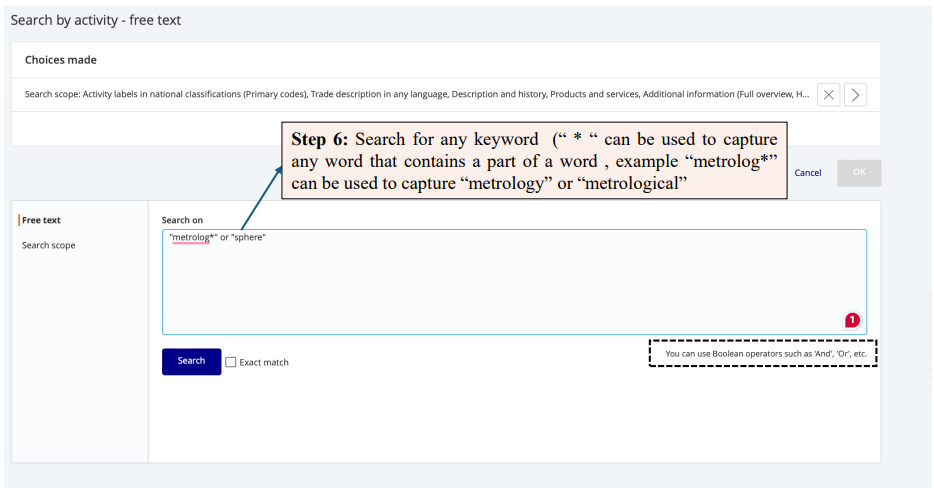Click the red notification badge showing 1
The width and height of the screenshot is (934, 488).
[852, 320]
